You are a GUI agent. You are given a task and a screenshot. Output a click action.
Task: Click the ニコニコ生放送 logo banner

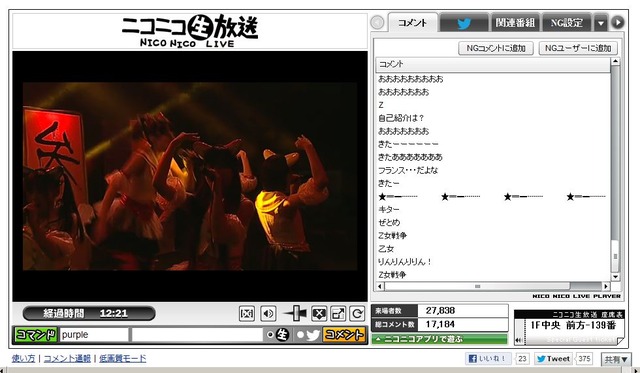(190, 31)
